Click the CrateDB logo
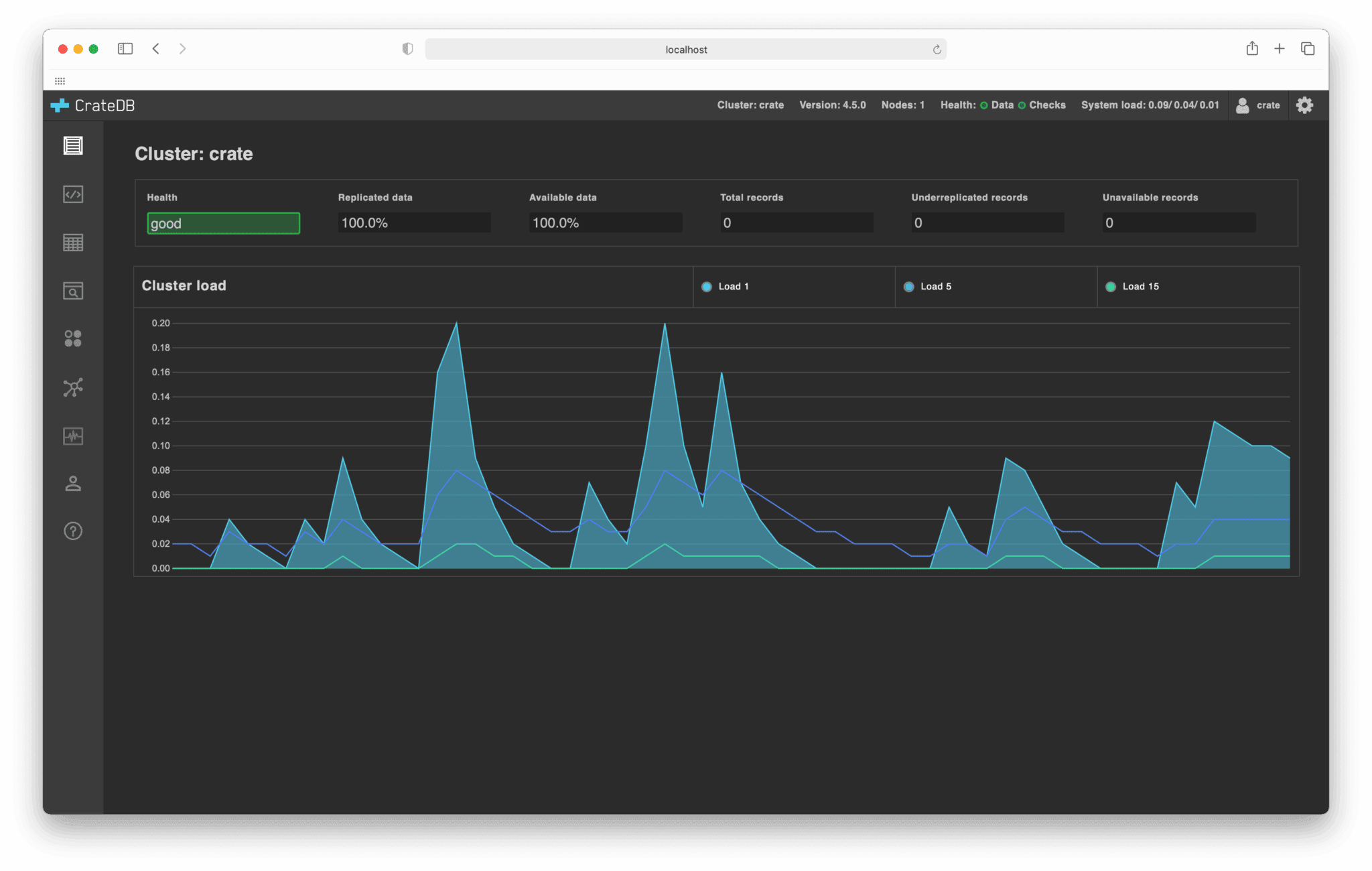The height and width of the screenshot is (871, 1372). [x=93, y=105]
